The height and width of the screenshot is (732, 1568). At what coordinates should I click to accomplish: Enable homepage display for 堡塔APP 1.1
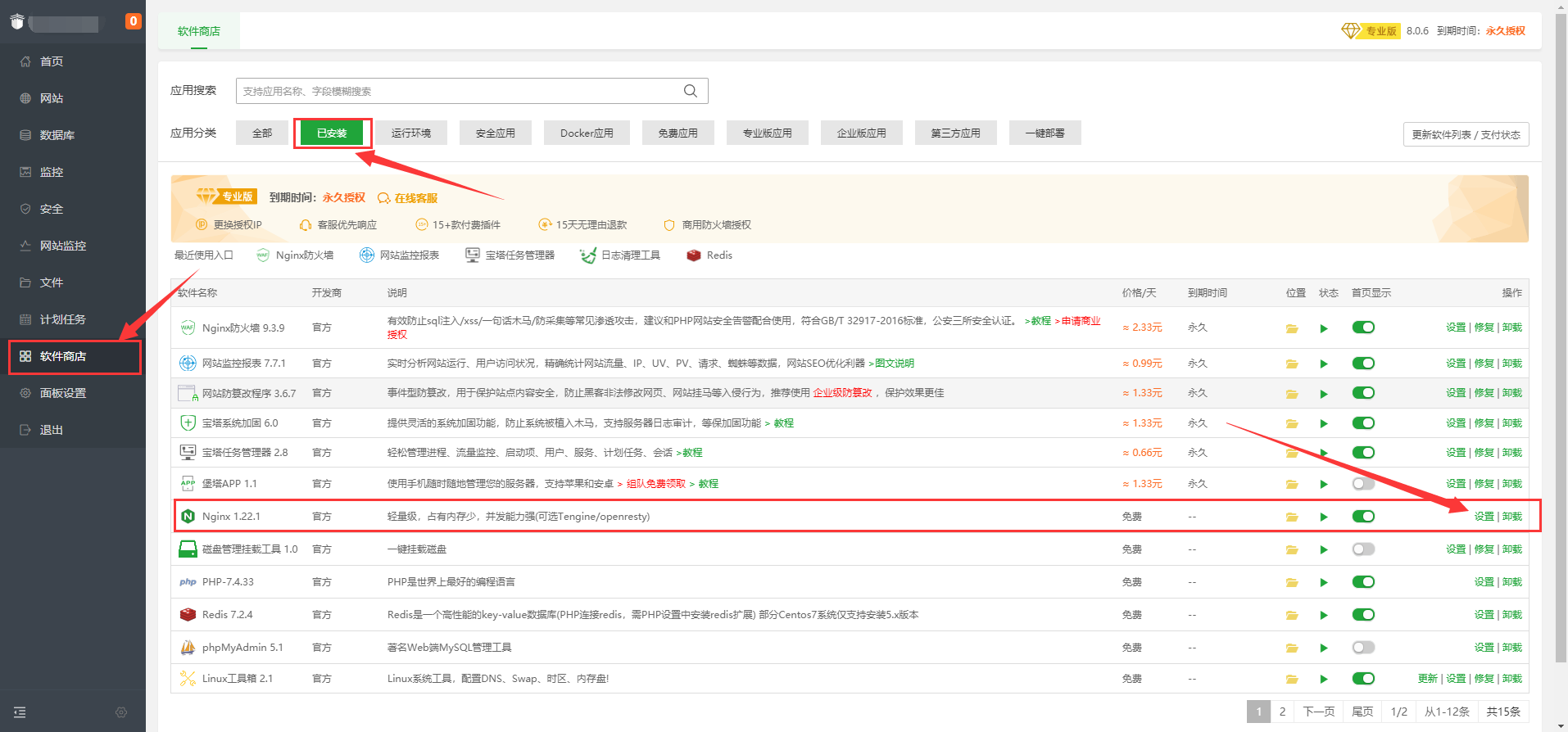coord(1363,484)
